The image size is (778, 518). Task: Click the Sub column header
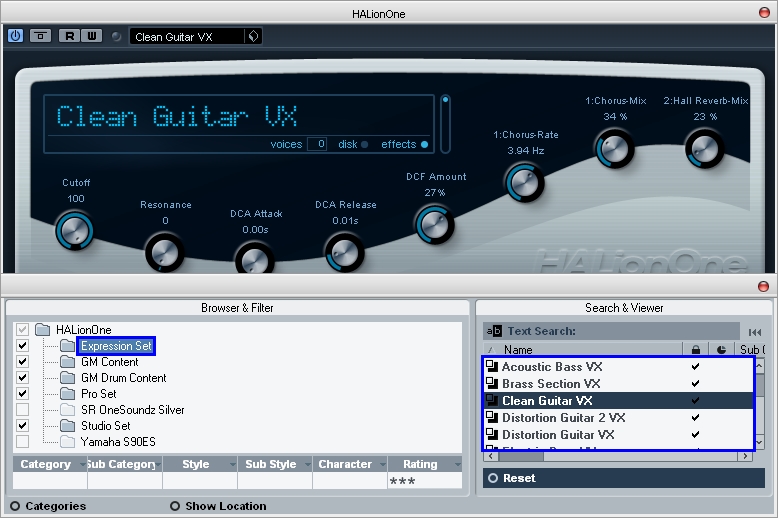751,350
